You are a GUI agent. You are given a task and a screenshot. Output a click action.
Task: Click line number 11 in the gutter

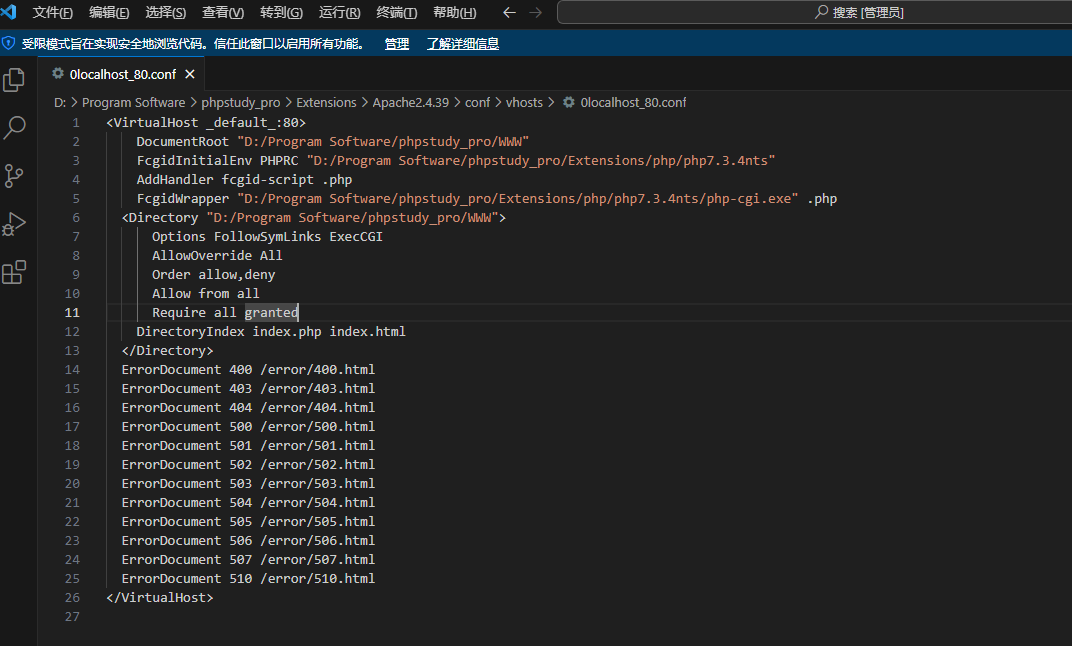coord(72,312)
